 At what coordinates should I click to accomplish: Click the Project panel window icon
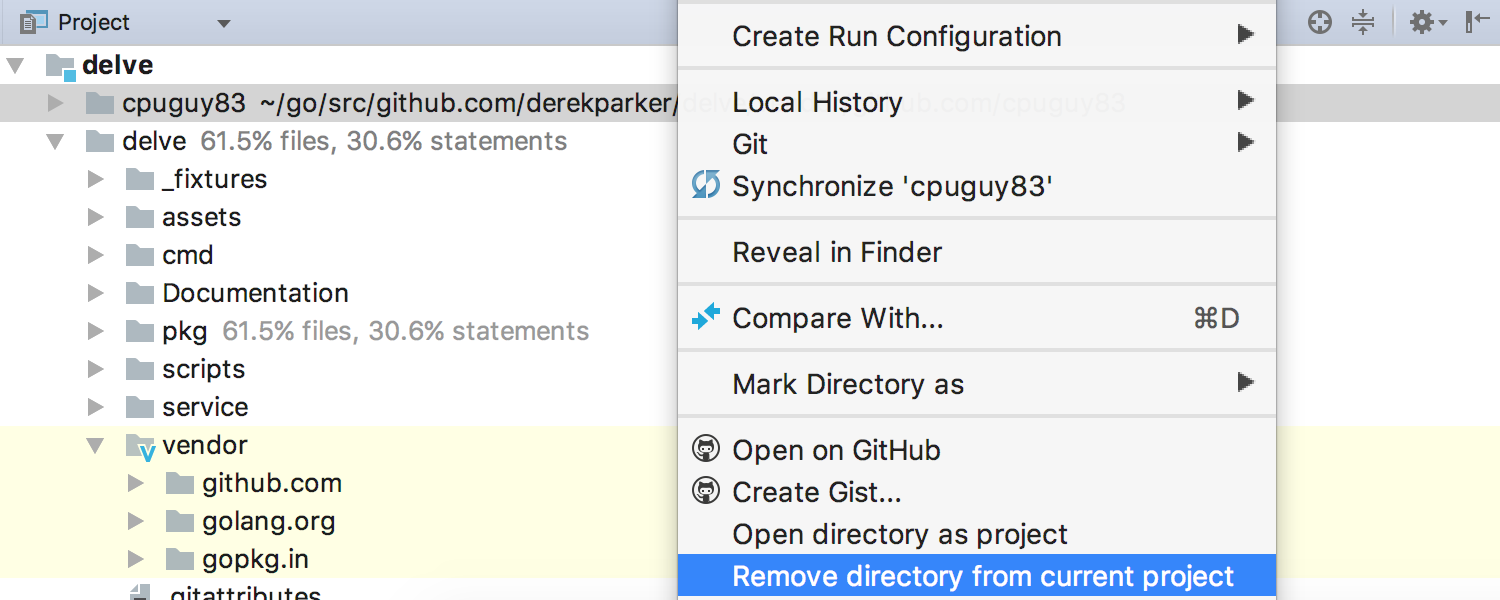tap(34, 22)
